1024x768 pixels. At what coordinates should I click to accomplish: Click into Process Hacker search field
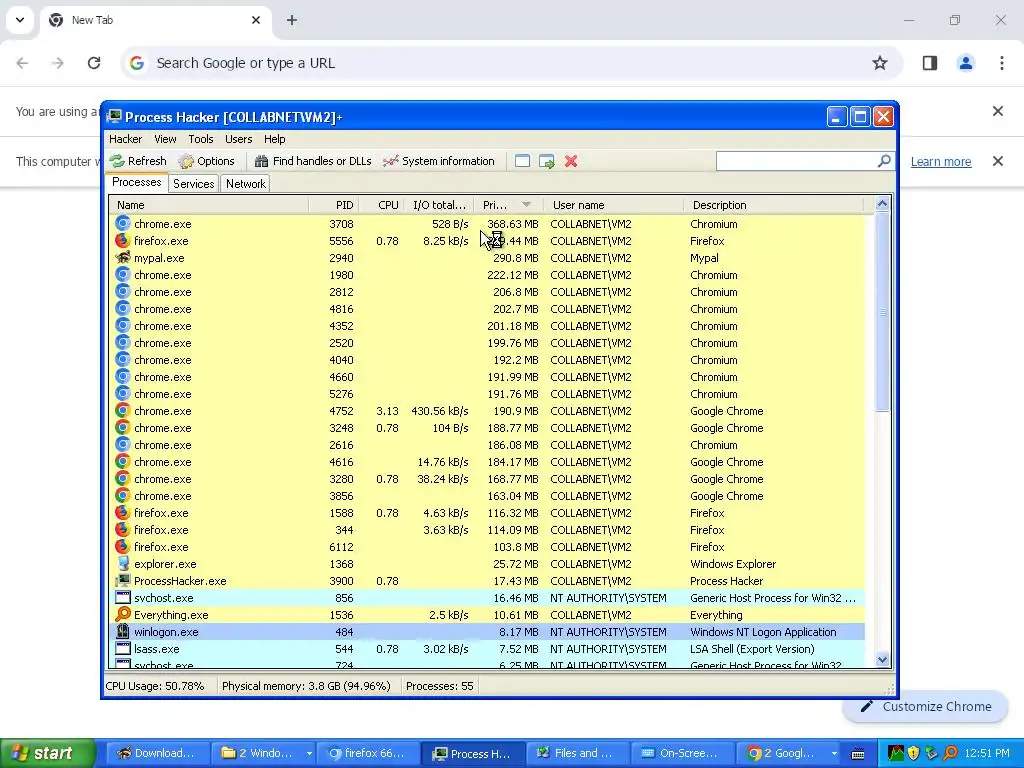796,161
